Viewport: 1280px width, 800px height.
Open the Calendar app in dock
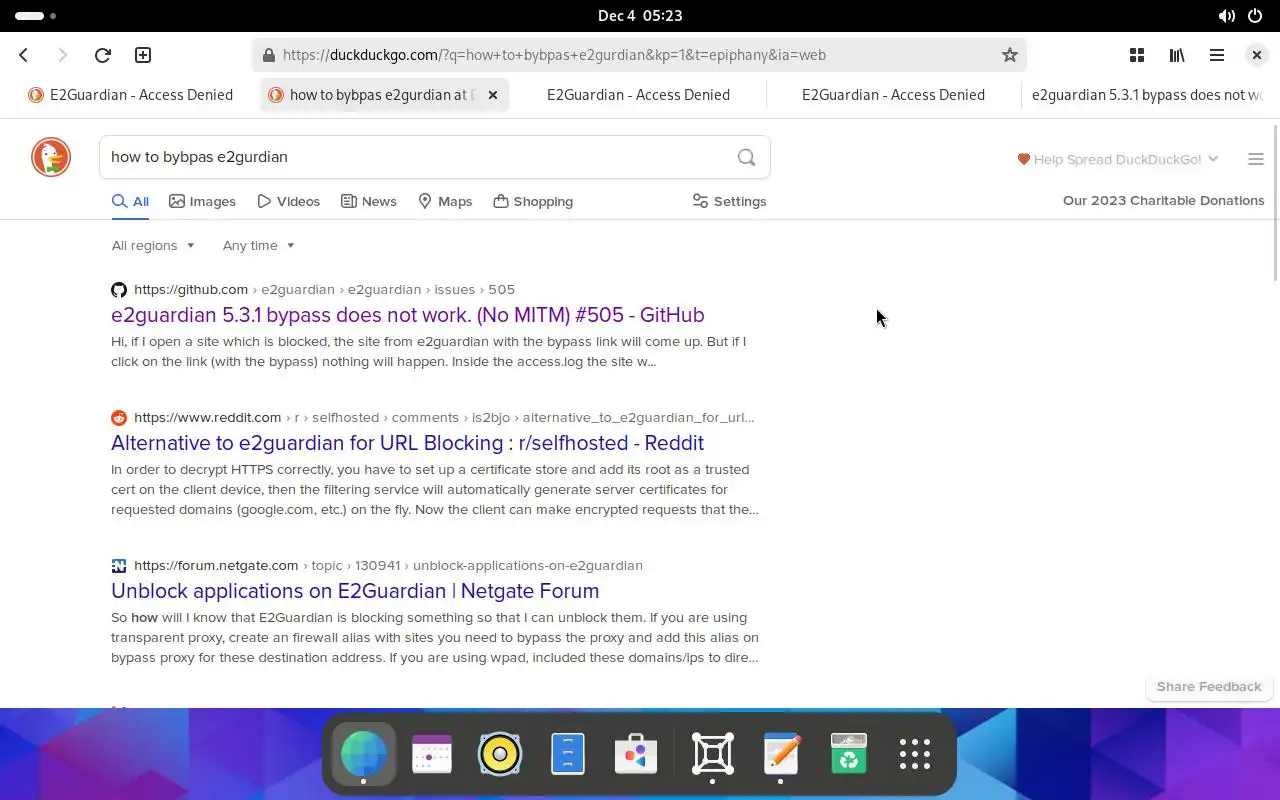tap(432, 754)
